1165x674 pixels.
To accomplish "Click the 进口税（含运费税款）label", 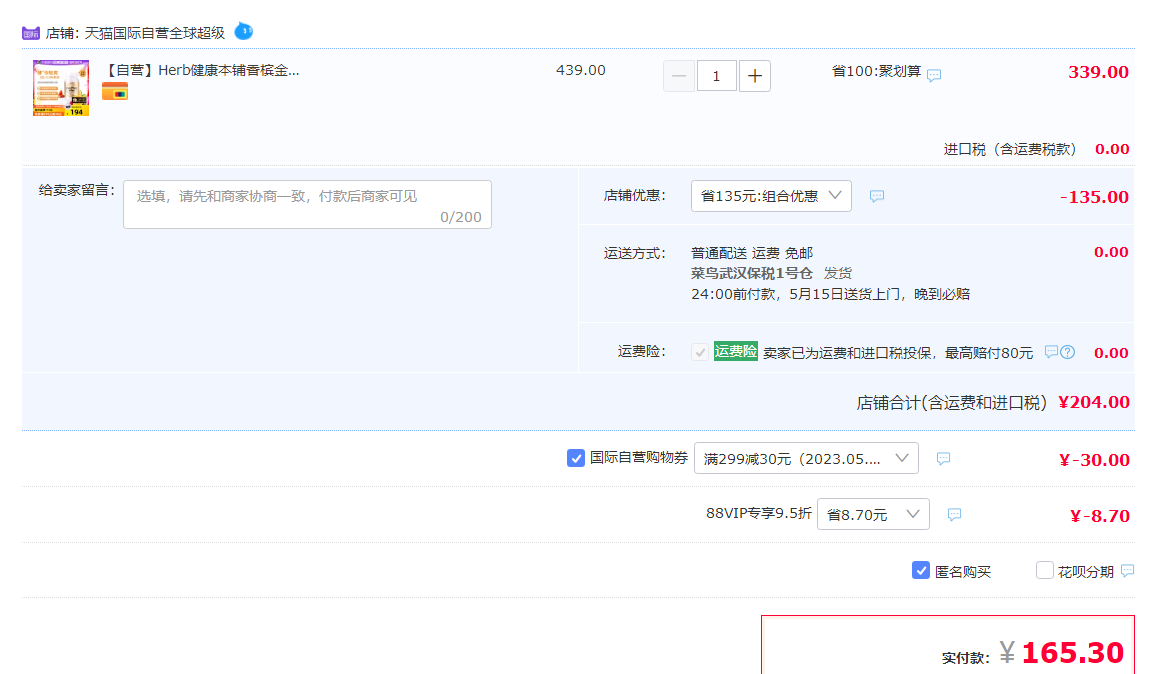I will [1010, 149].
